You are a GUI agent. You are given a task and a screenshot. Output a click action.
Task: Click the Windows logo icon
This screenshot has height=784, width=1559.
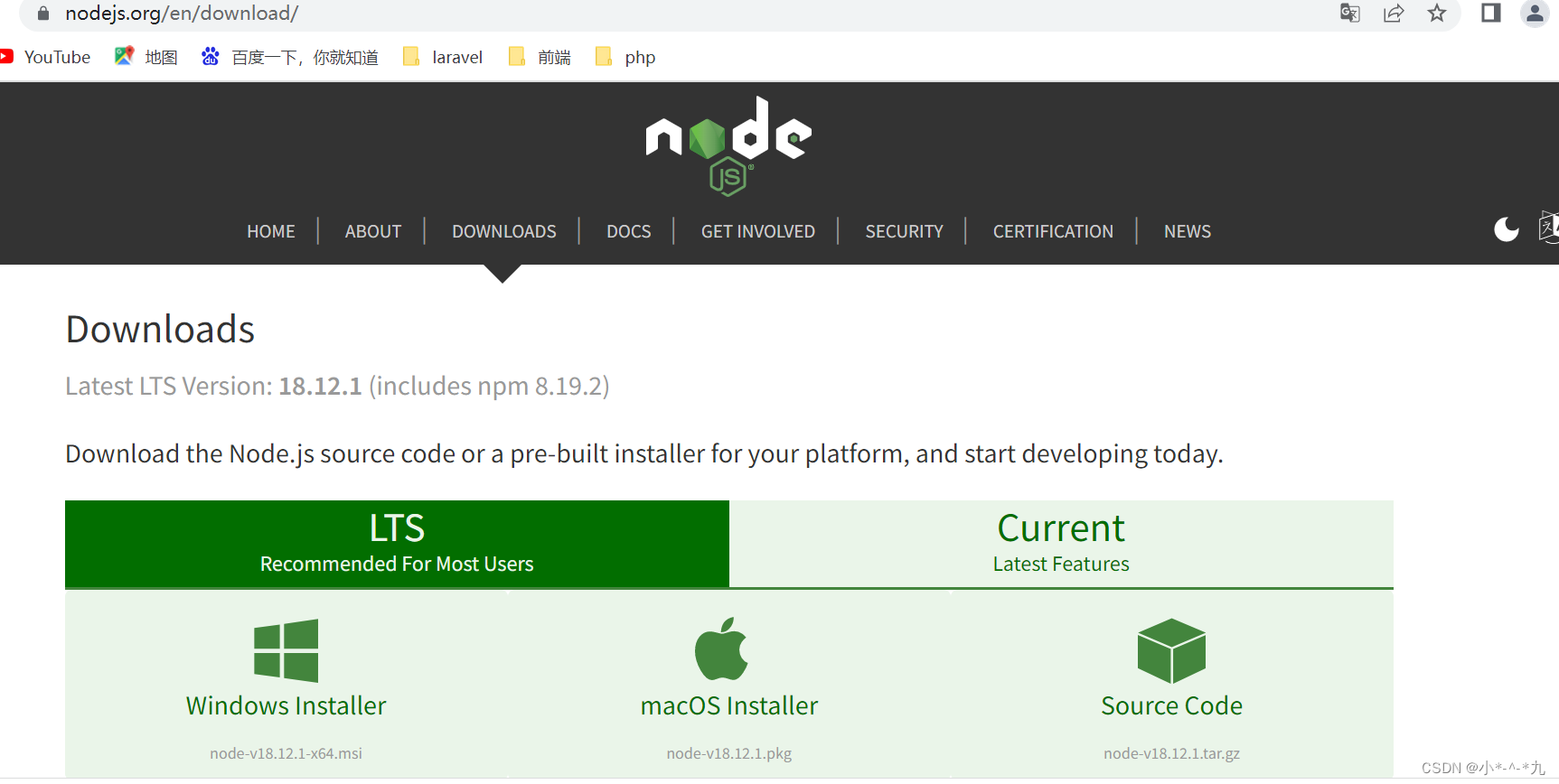pyautogui.click(x=286, y=650)
